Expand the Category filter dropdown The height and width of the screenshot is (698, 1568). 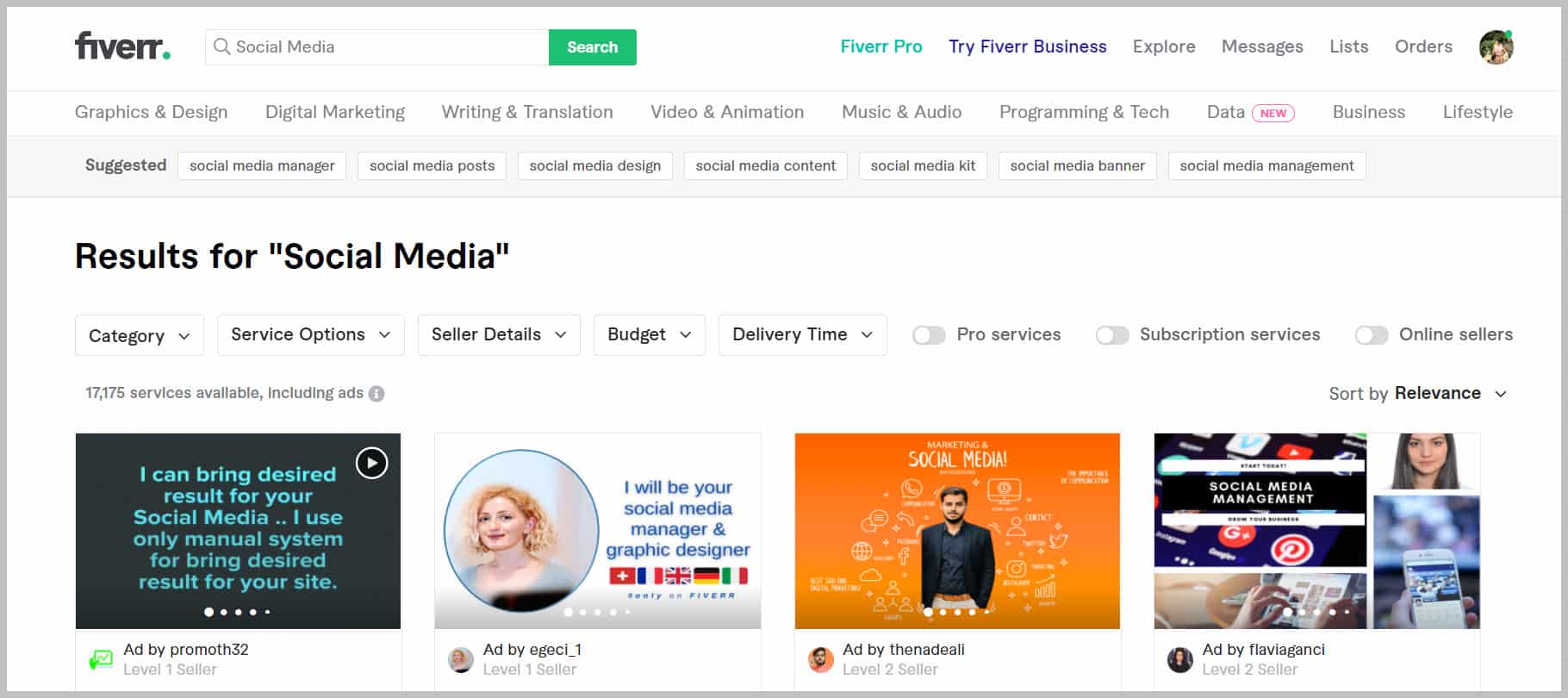click(140, 335)
